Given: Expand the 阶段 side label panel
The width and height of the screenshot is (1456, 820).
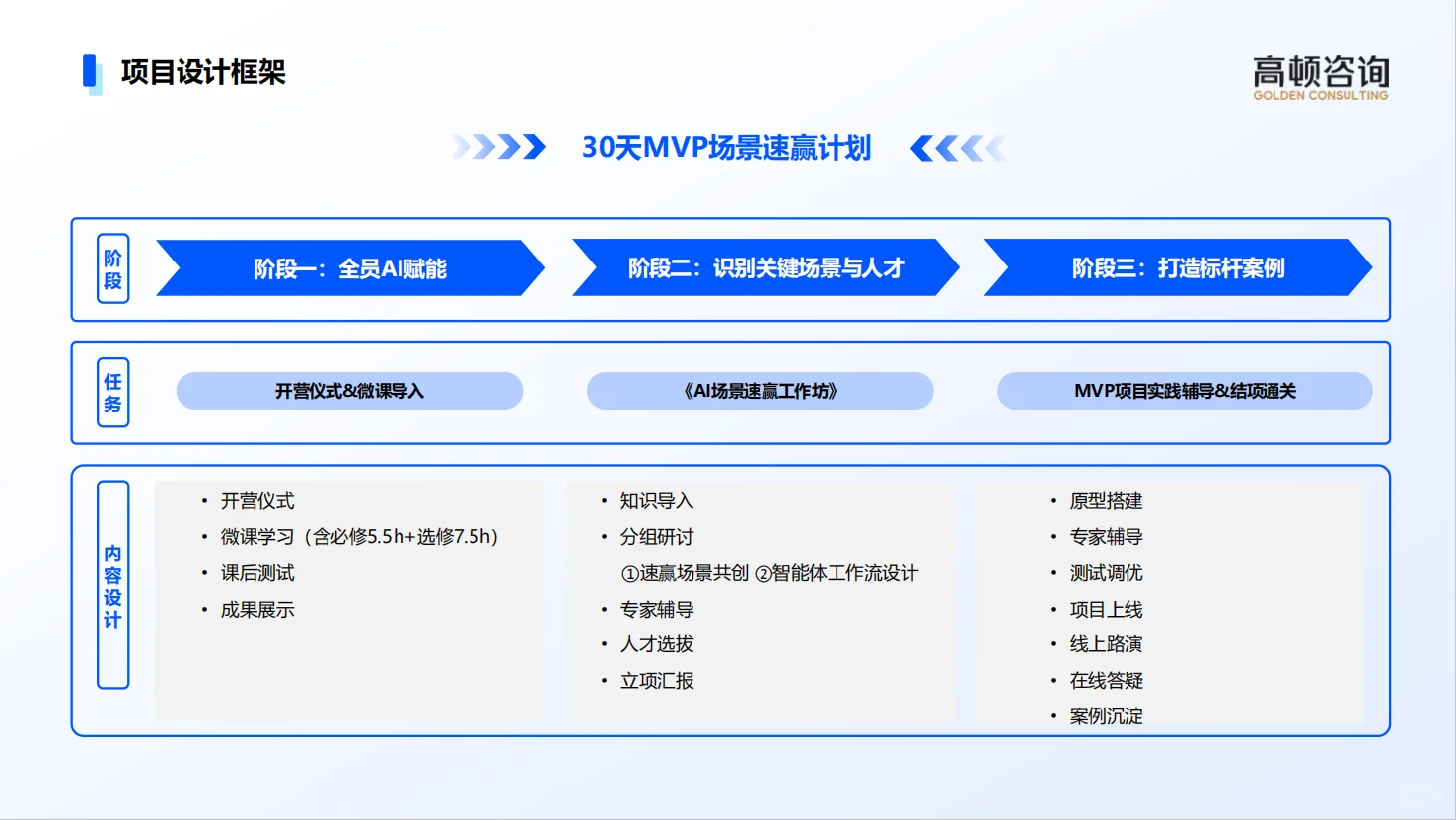Looking at the screenshot, I should pos(111,268).
